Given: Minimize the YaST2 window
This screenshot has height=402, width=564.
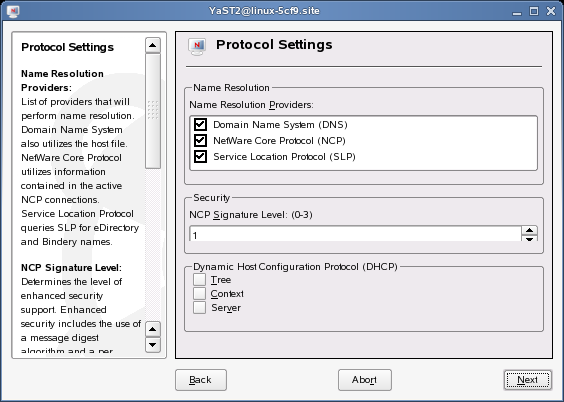Looking at the screenshot, I should click(517, 12).
